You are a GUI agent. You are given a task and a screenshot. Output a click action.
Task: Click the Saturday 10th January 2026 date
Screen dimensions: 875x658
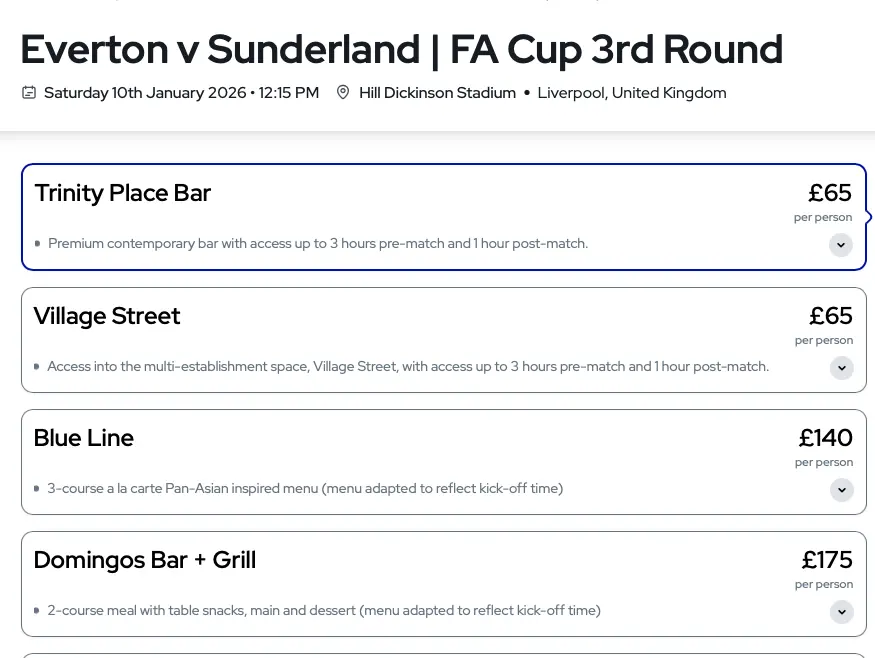point(145,93)
